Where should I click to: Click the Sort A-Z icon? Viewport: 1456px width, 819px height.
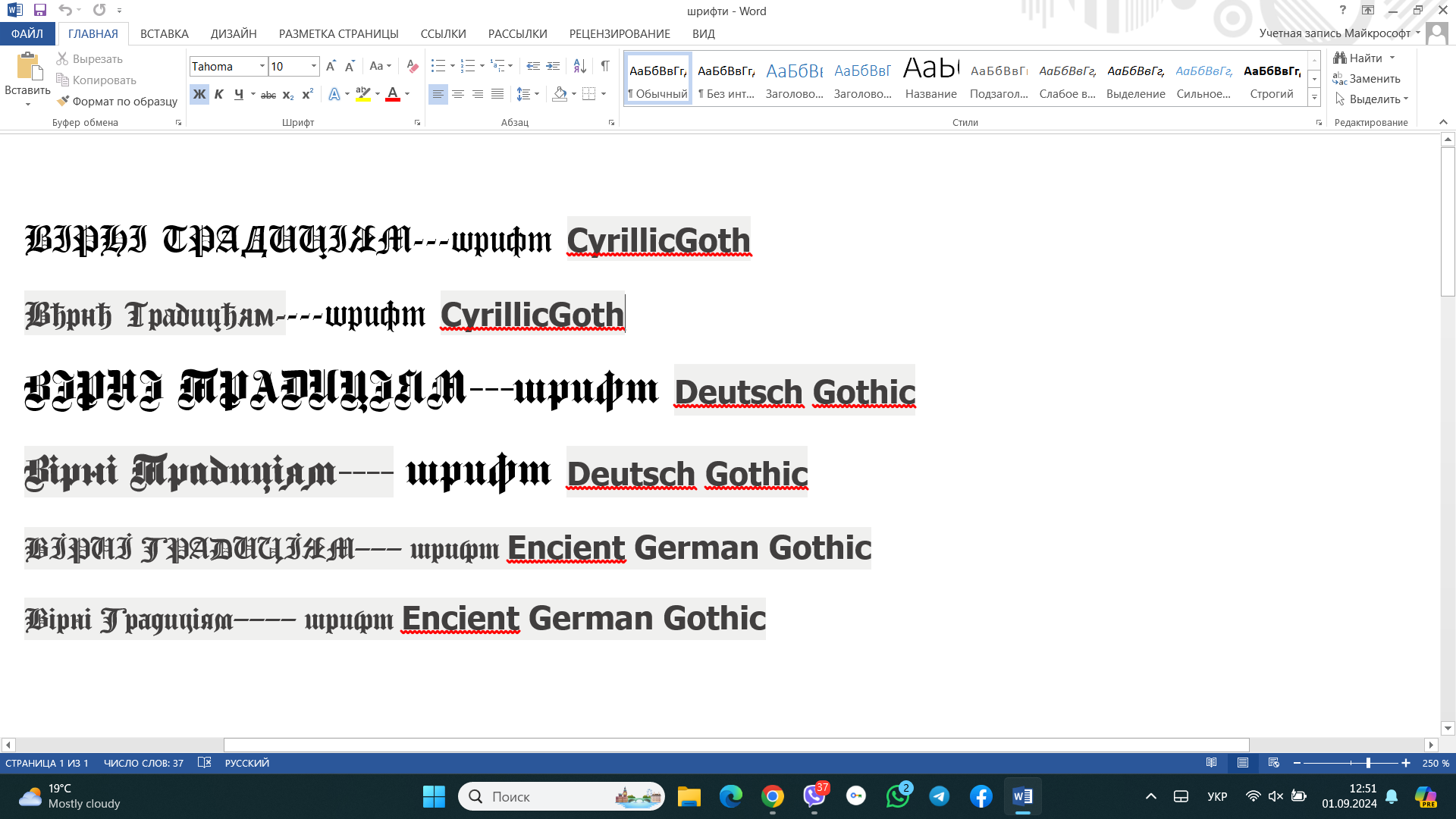pos(579,66)
